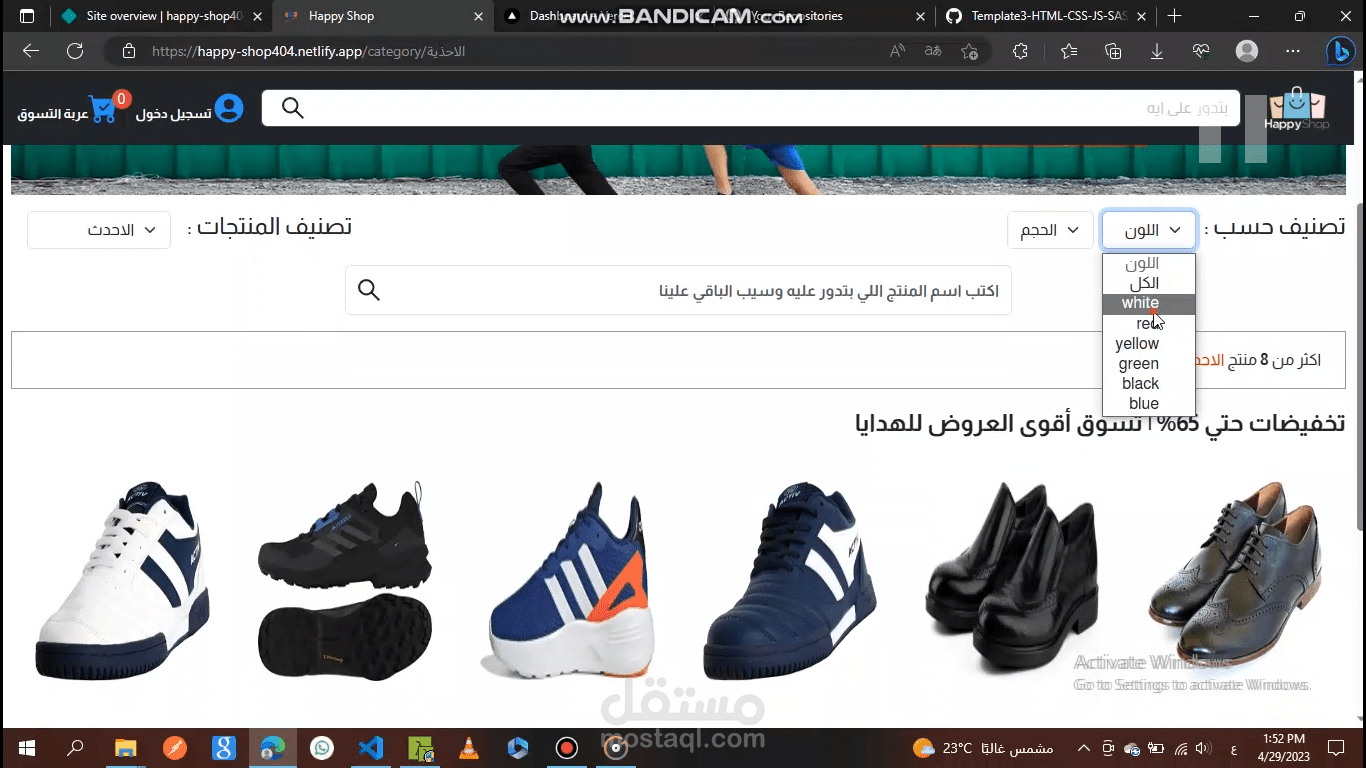The image size is (1366, 768).
Task: Click the padlock site info icon
Action: (128, 51)
